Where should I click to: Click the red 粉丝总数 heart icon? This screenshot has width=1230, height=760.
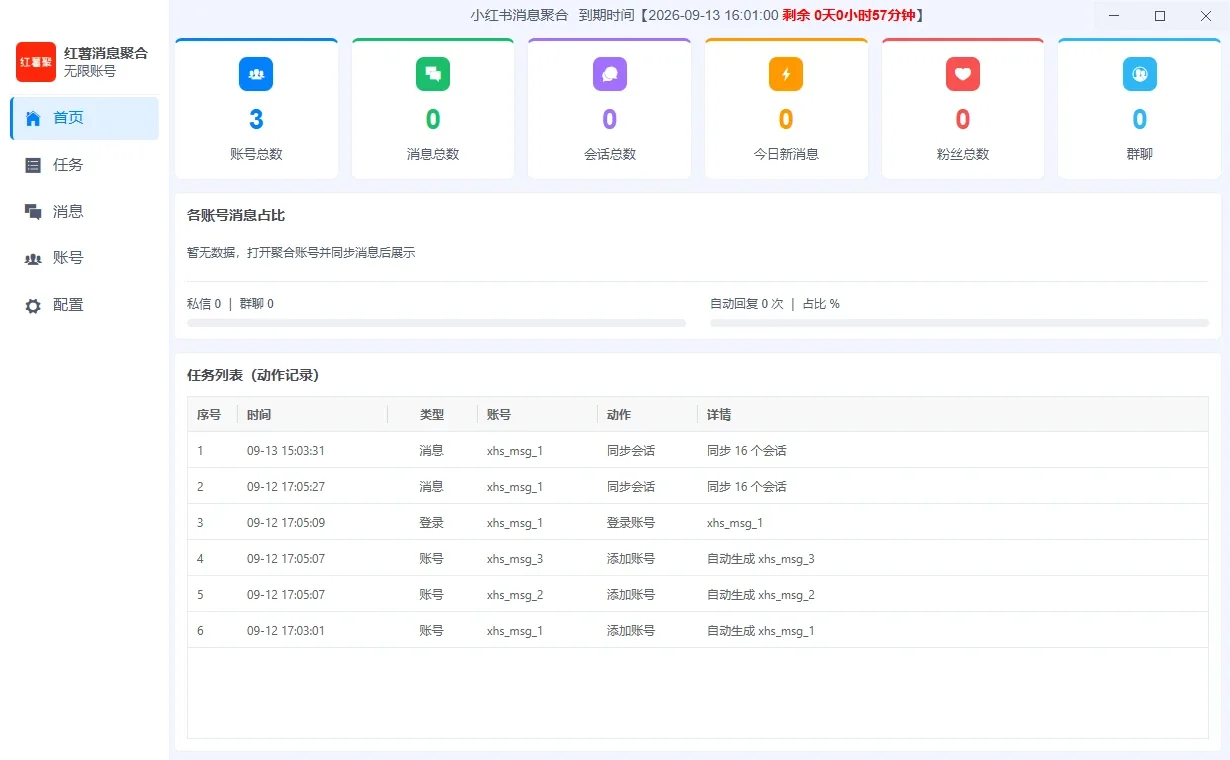(963, 74)
